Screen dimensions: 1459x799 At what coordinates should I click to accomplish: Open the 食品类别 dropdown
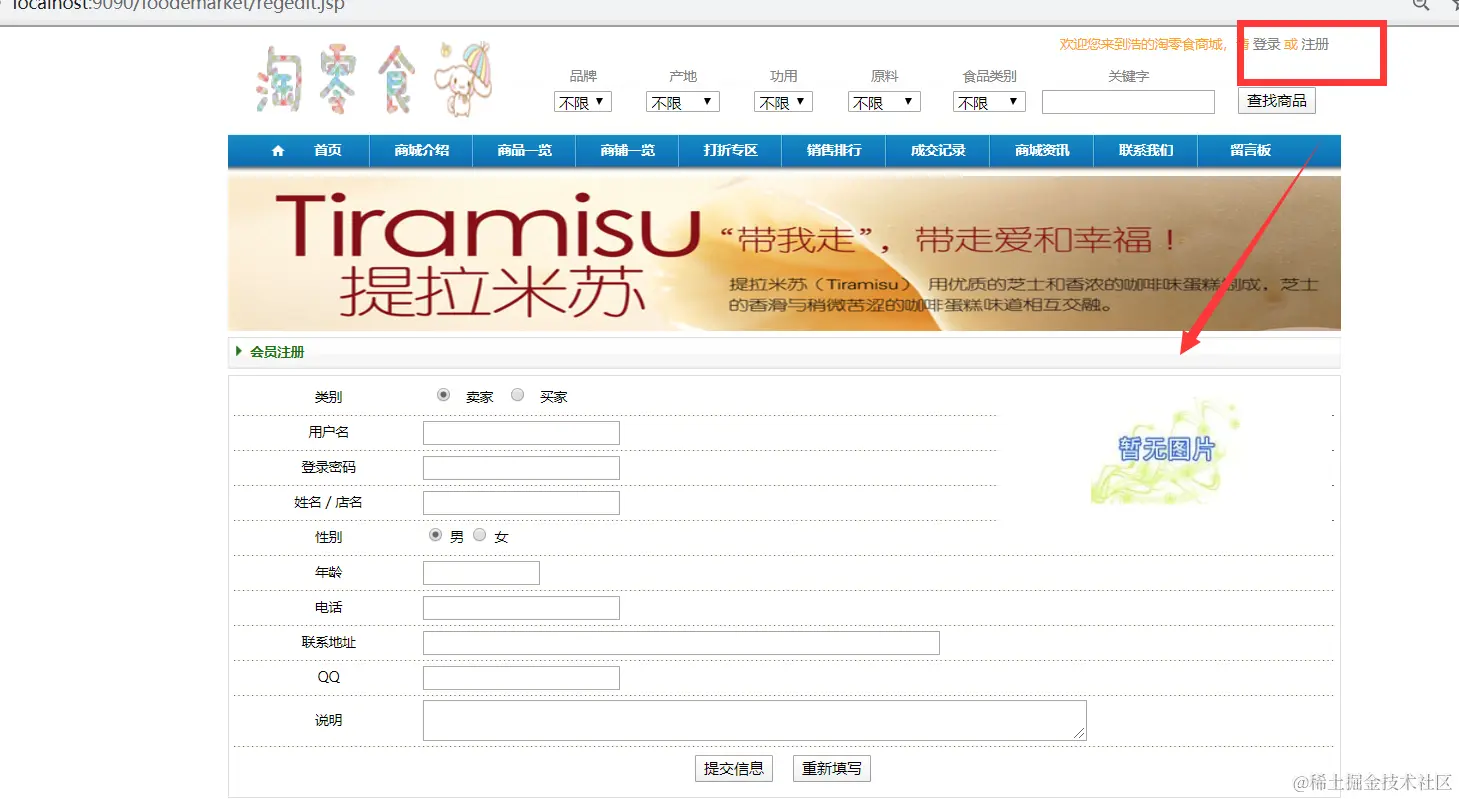[x=989, y=102]
